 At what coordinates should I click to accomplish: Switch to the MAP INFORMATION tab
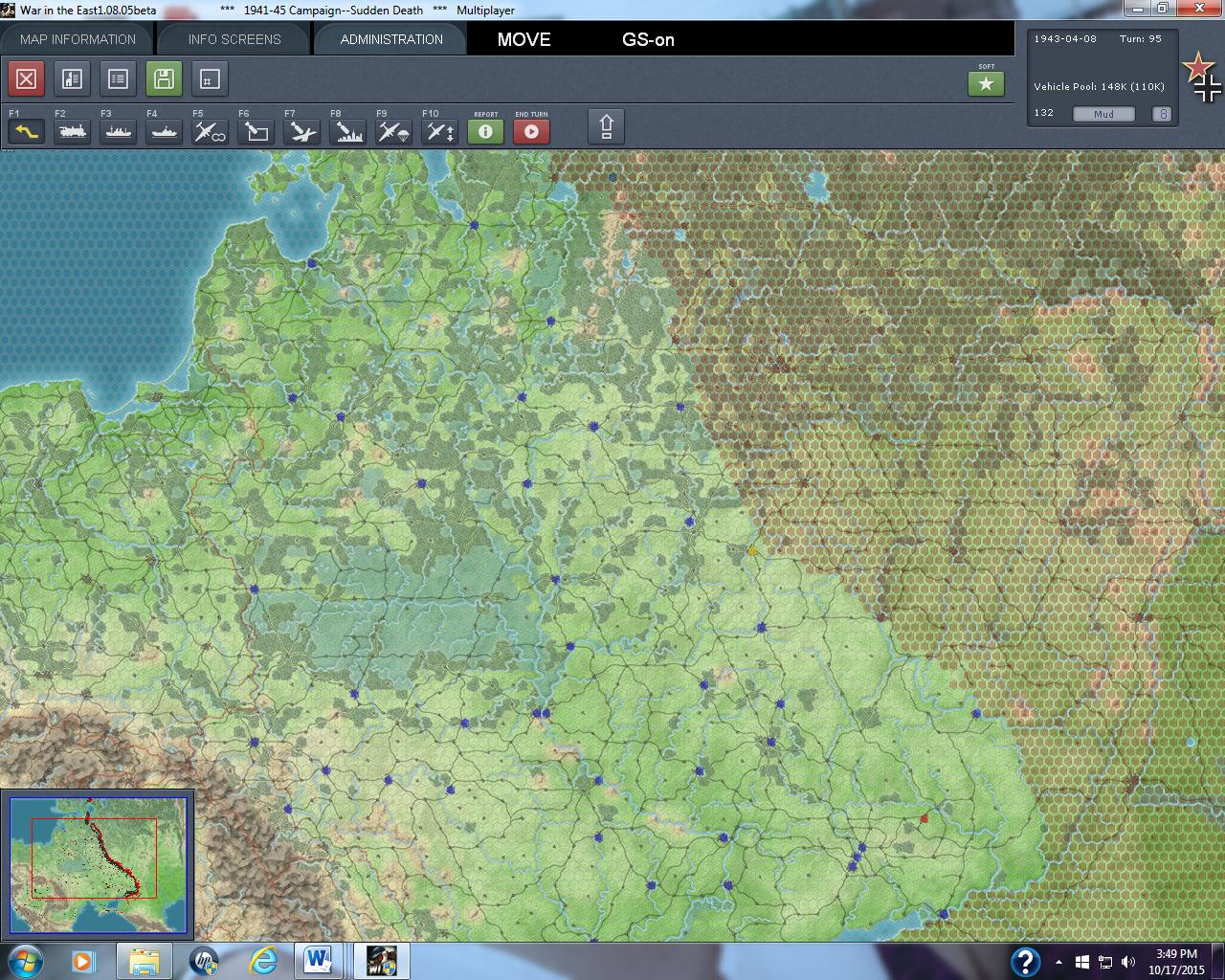coord(78,39)
